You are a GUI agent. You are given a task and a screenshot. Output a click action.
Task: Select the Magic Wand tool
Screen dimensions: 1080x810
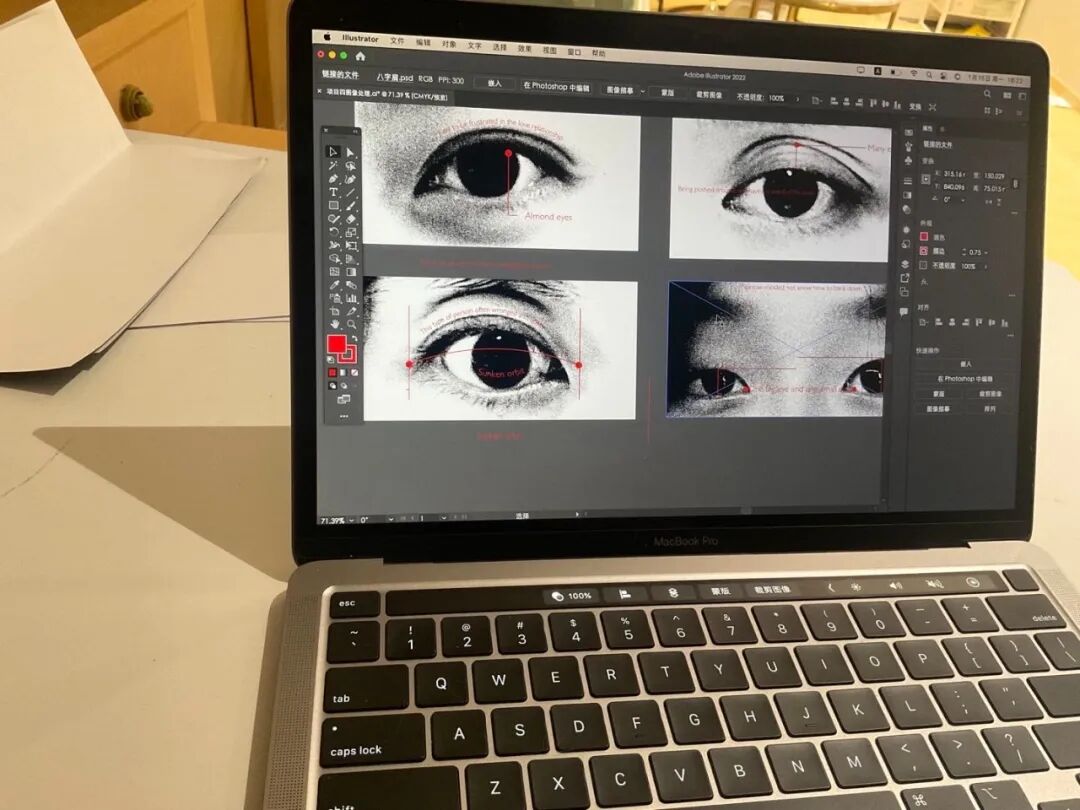click(333, 165)
